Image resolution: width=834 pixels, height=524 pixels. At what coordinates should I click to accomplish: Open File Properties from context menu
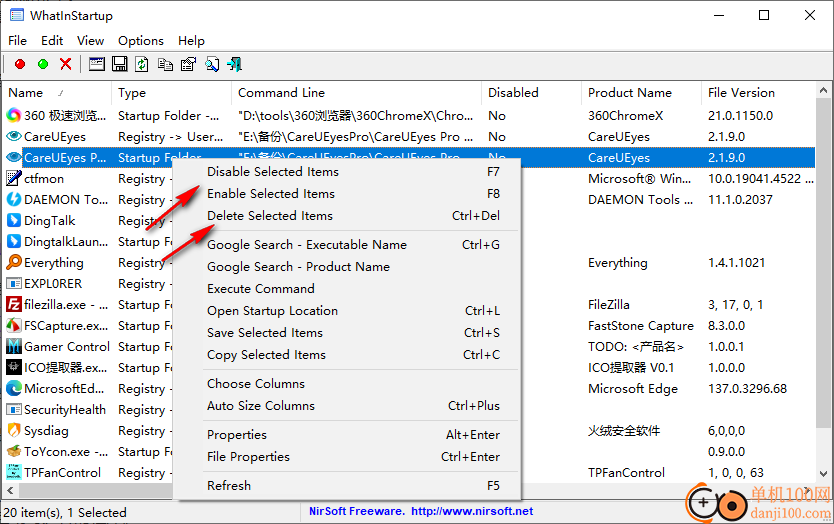(x=348, y=456)
